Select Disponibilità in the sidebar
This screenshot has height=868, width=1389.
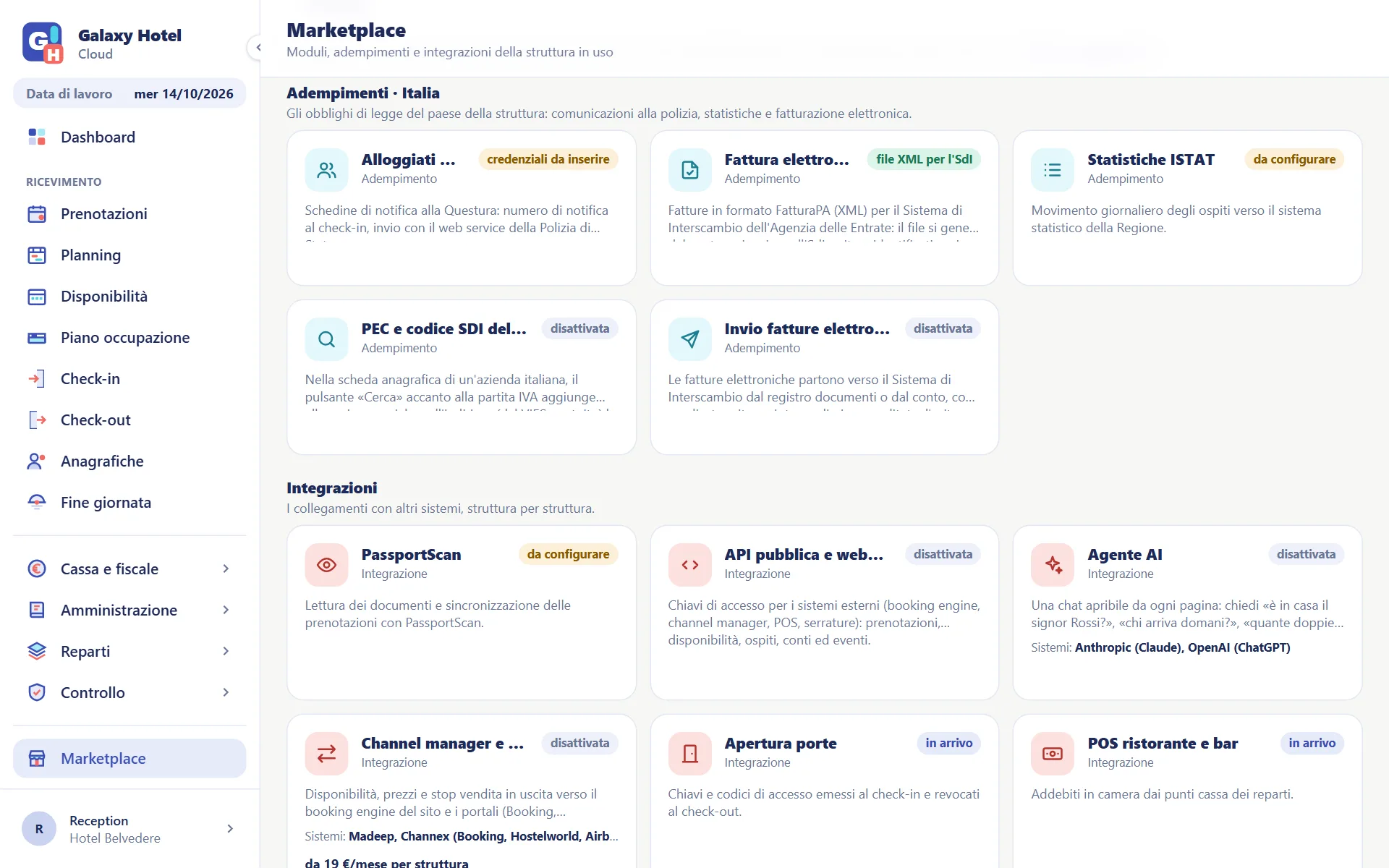click(129, 296)
